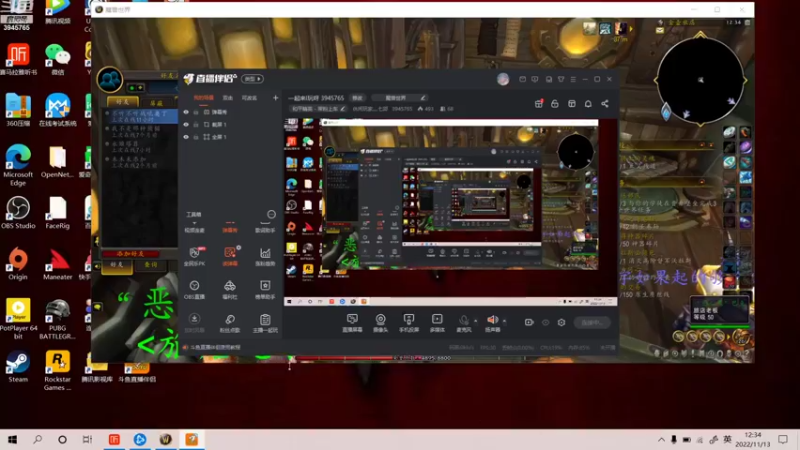Open the 全民乐PK tool
This screenshot has height=450, width=800.
[194, 257]
